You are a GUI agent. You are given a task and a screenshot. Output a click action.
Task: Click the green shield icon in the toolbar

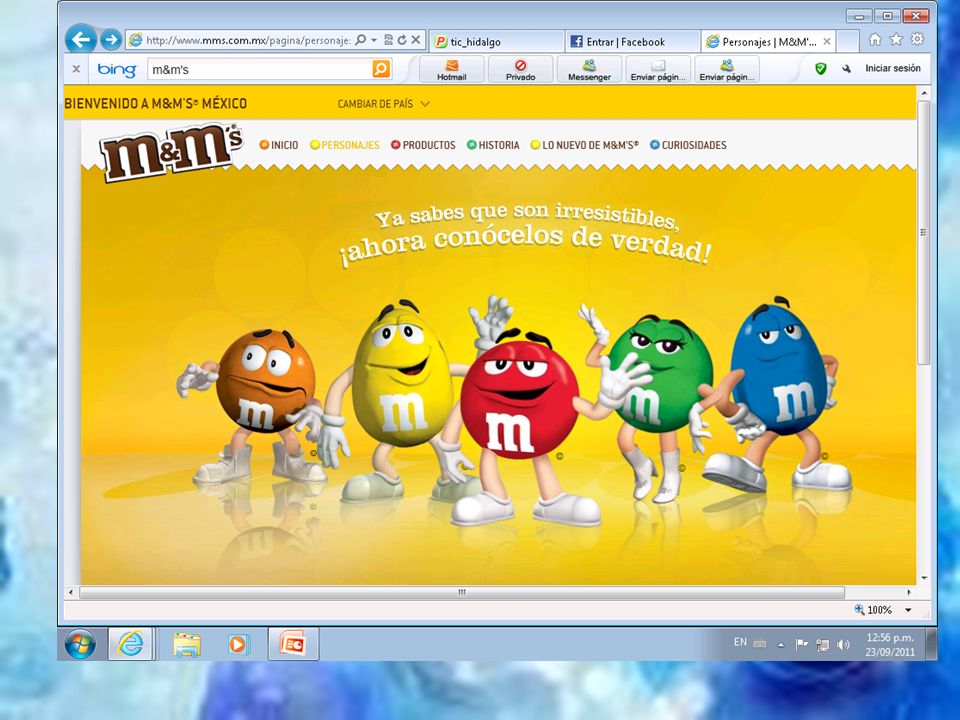tap(821, 69)
